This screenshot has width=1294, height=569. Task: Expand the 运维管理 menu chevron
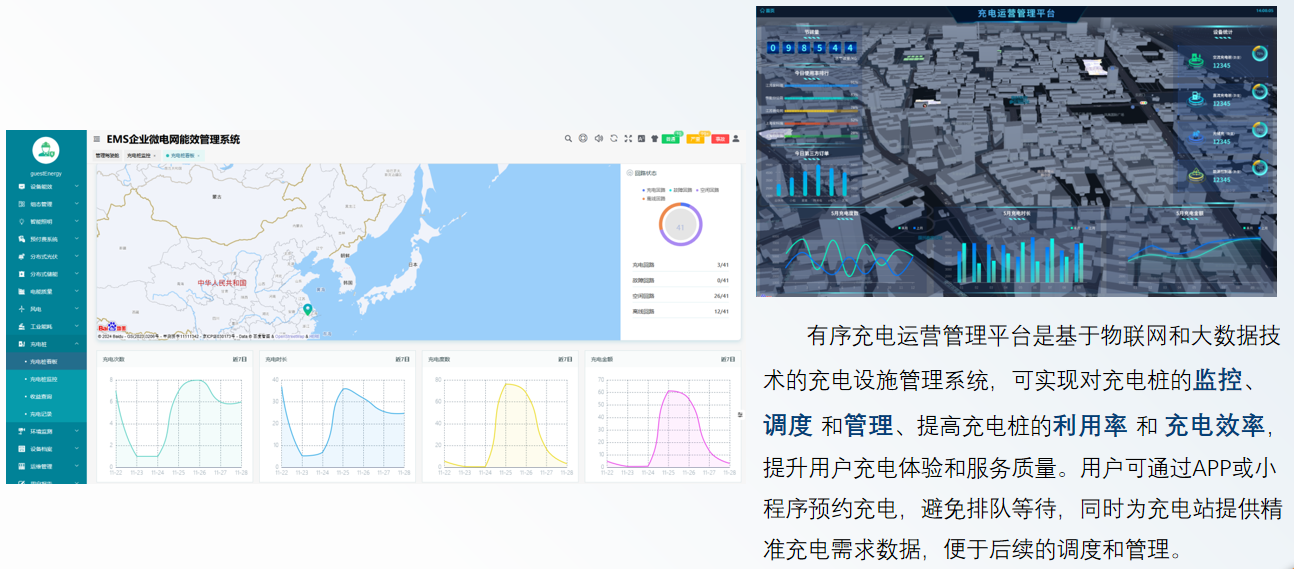tap(76, 466)
